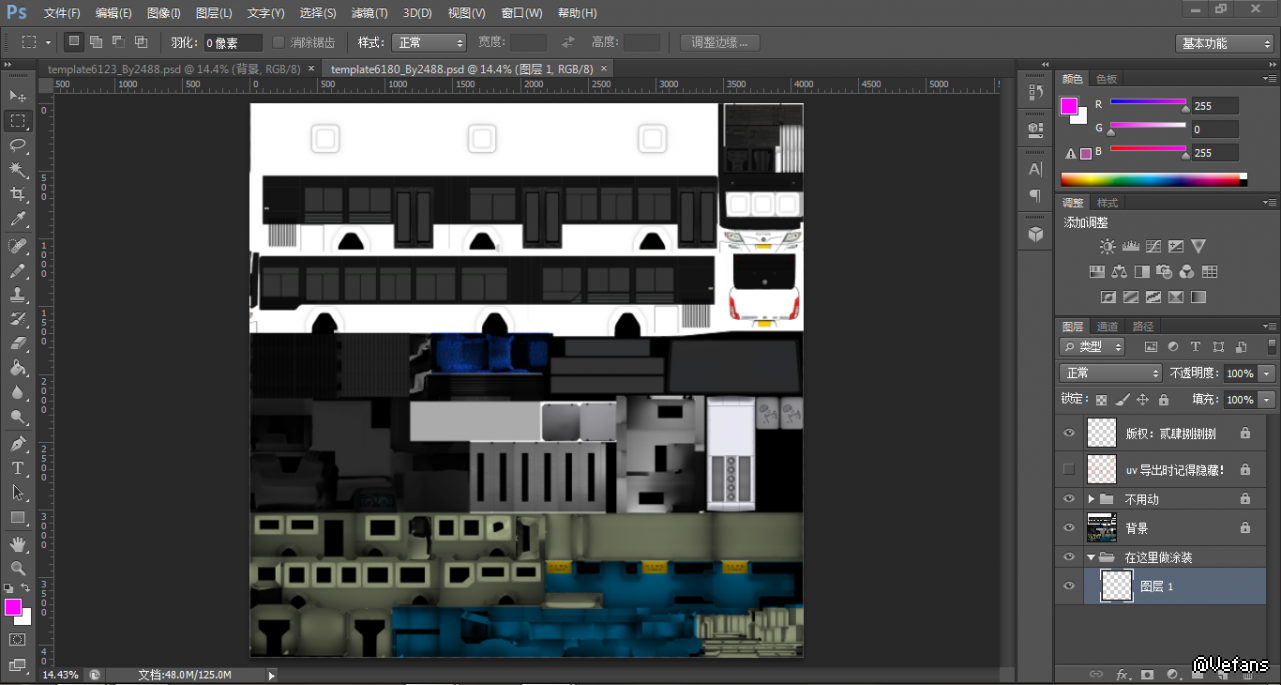Select the Move tool
1281x685 pixels.
[x=17, y=96]
